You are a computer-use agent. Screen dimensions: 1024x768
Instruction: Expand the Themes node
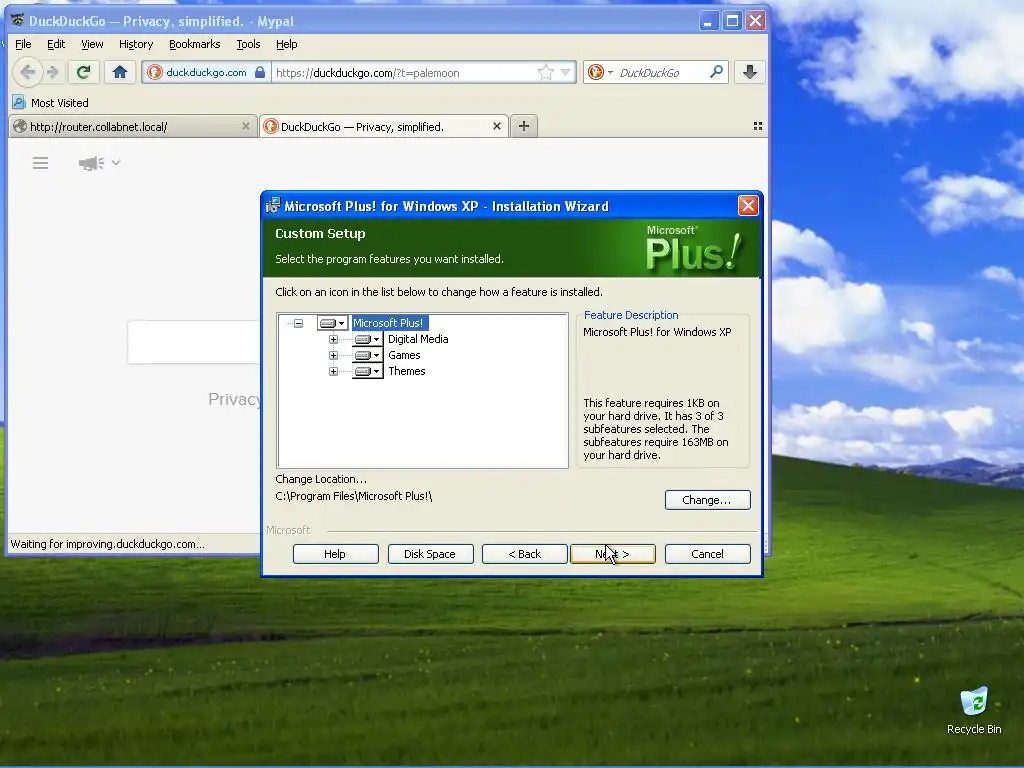[x=333, y=372]
